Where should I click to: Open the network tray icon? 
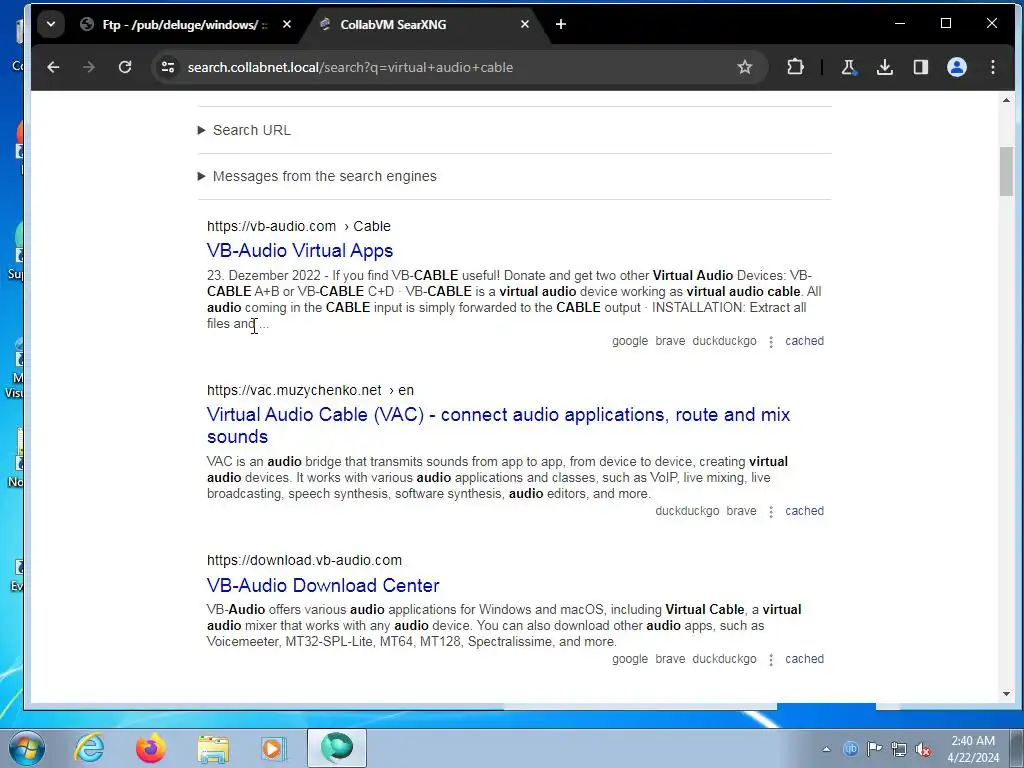click(x=899, y=749)
